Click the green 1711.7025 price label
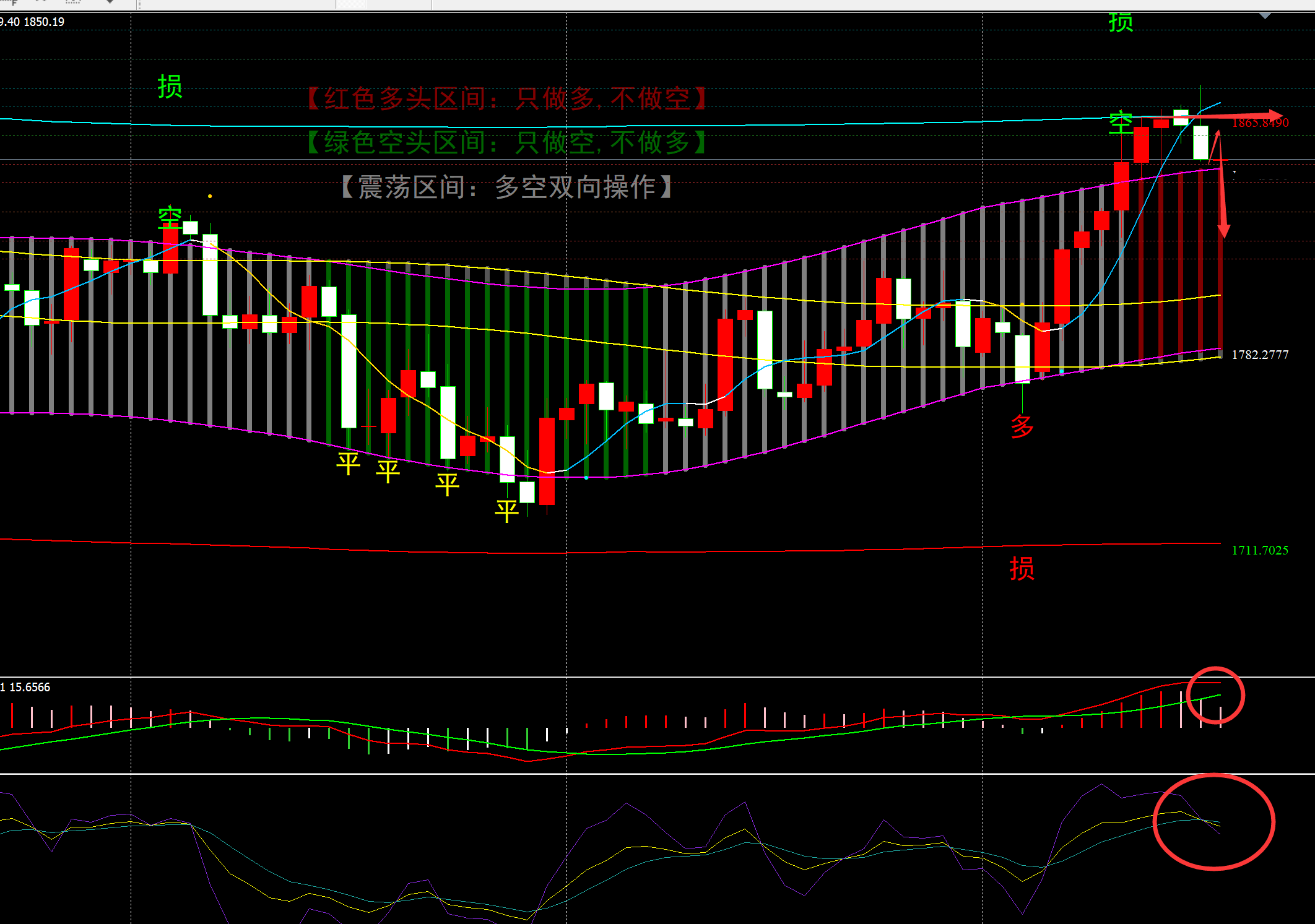The image size is (1315, 924). pos(1259,550)
